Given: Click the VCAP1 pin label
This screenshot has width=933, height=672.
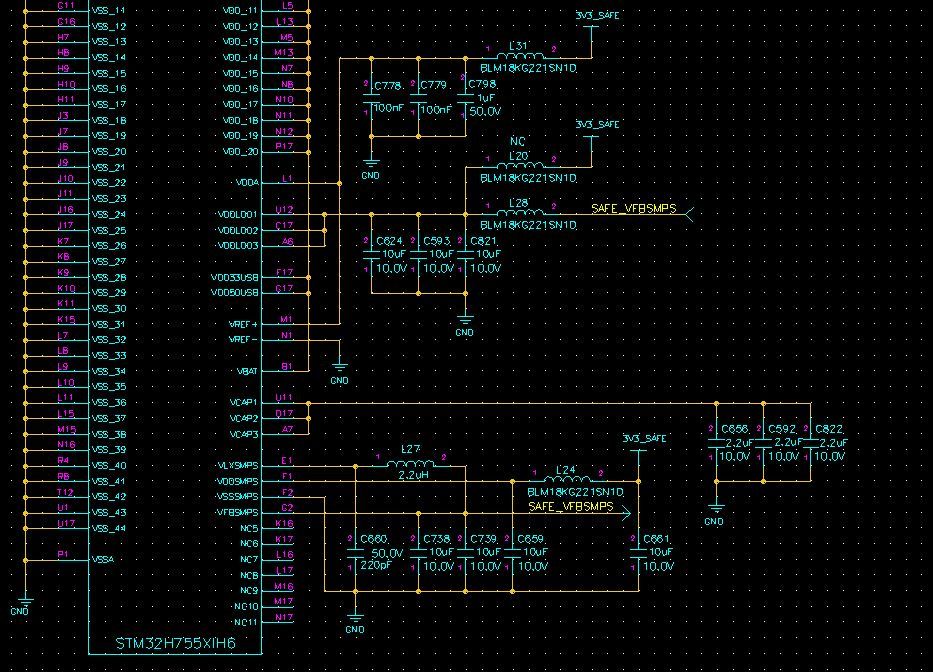Looking at the screenshot, I should pyautogui.click(x=244, y=403).
